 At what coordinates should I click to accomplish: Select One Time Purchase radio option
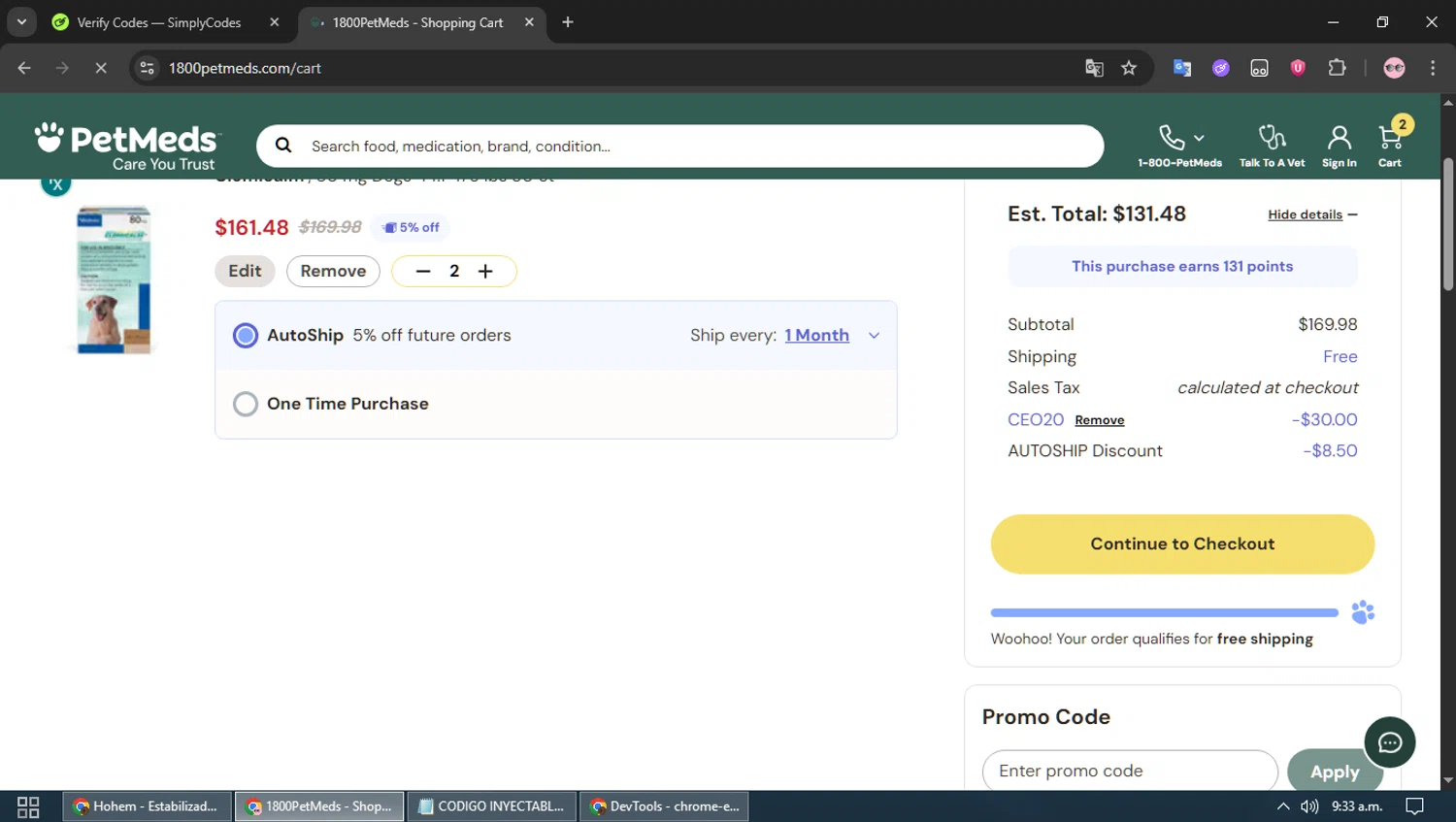pos(246,404)
